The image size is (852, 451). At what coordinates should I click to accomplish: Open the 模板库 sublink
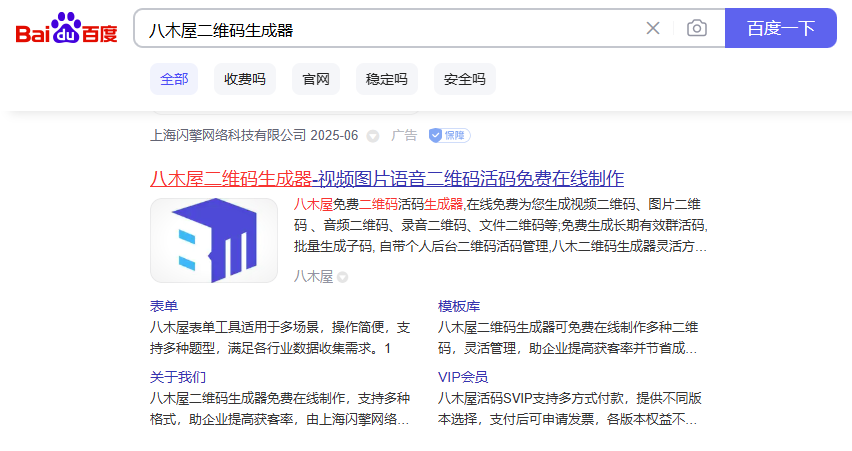coord(459,306)
